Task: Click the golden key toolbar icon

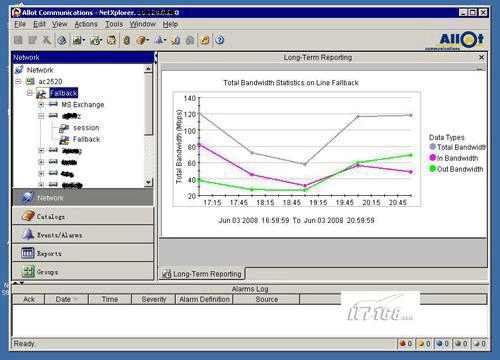Action: (x=205, y=40)
